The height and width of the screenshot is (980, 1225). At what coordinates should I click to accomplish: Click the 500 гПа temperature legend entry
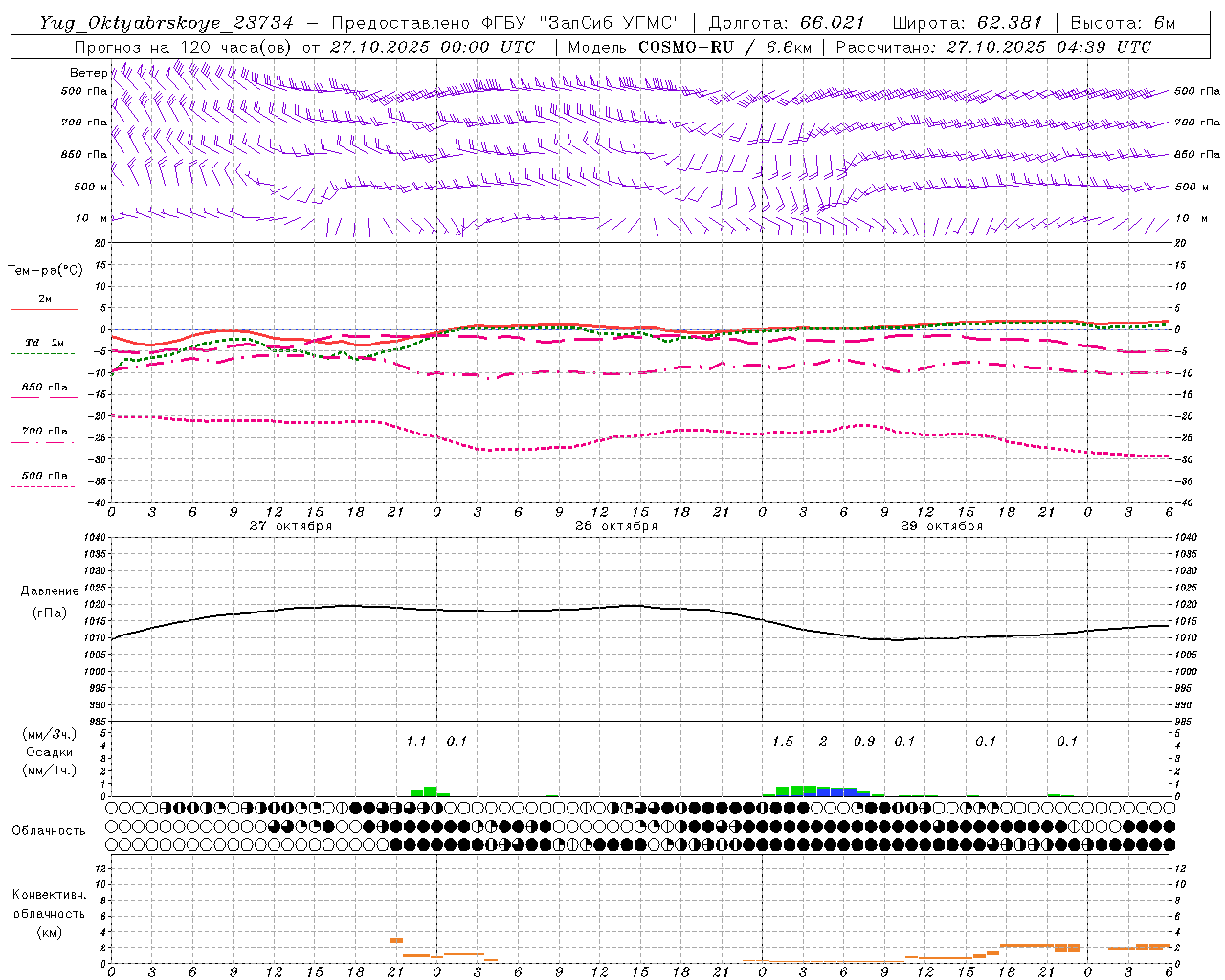45,476
